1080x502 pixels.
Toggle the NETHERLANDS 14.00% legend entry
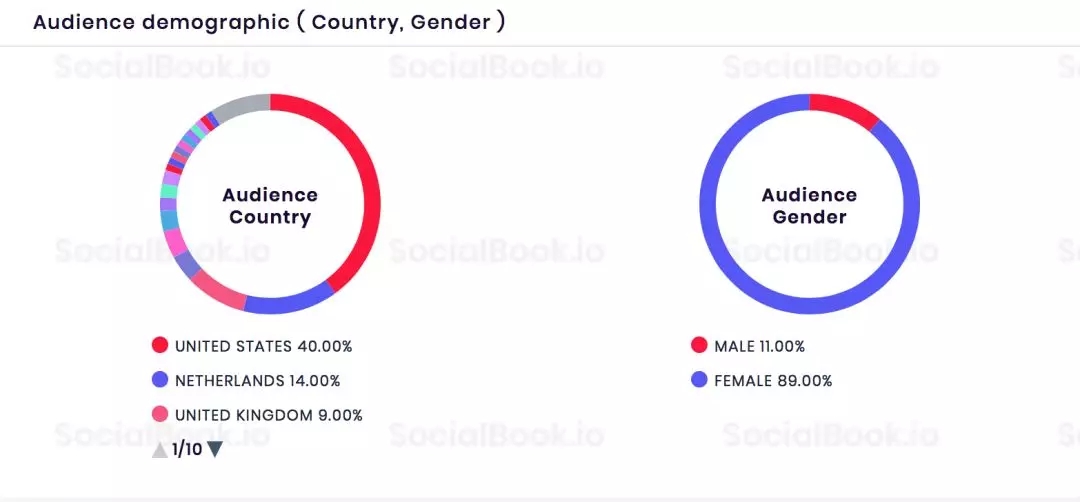click(257, 381)
